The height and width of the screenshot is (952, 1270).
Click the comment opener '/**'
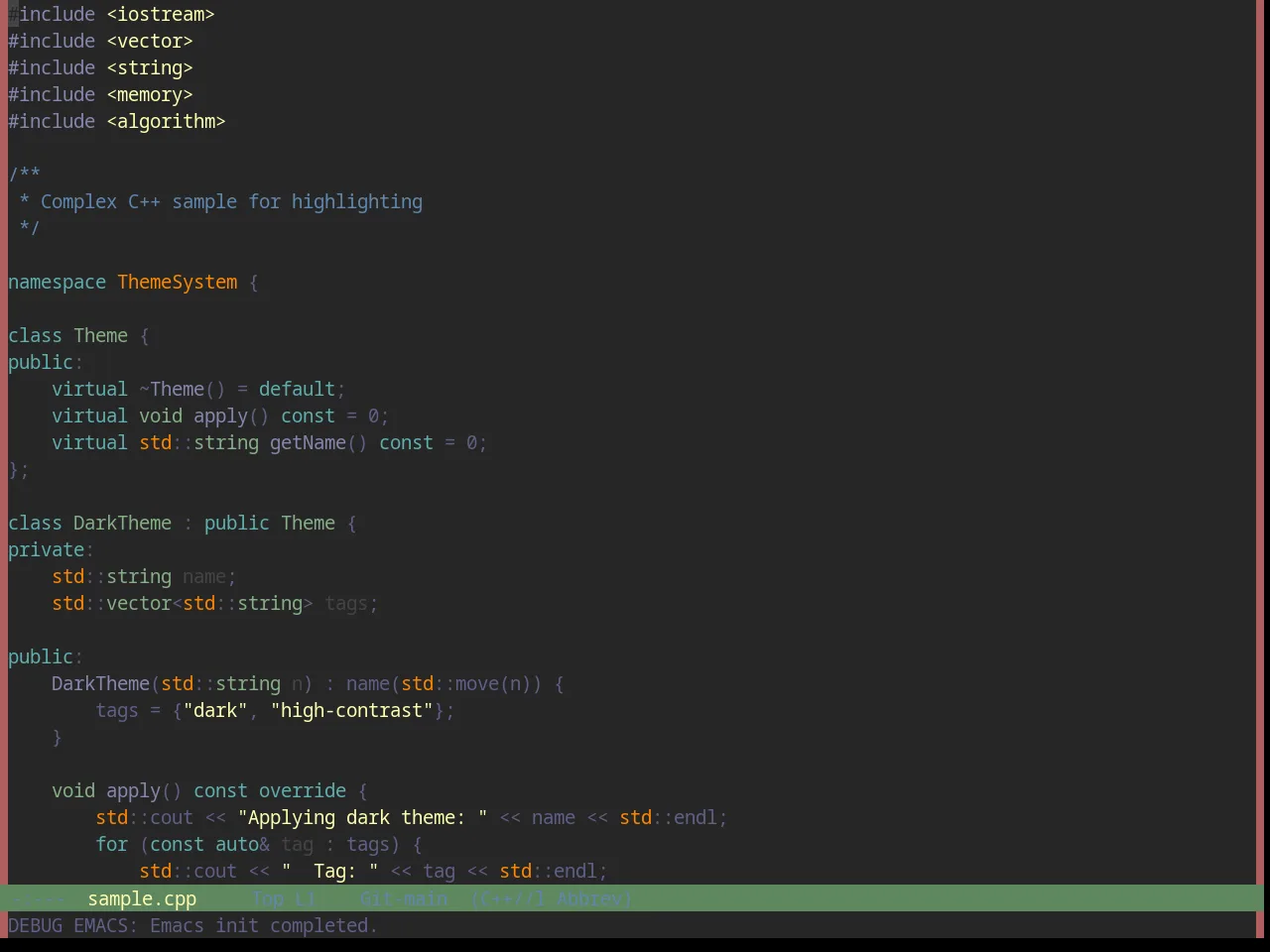(x=24, y=175)
